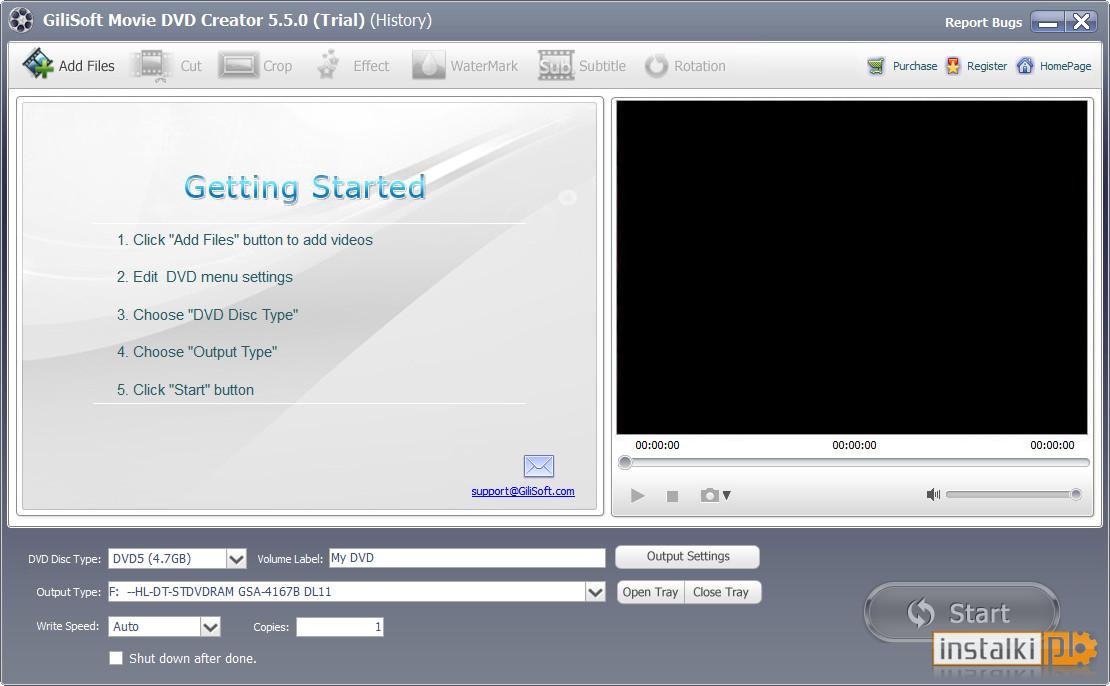Image resolution: width=1110 pixels, height=686 pixels.
Task: Expand the DVD Disc Type dropdown
Action: click(x=236, y=559)
